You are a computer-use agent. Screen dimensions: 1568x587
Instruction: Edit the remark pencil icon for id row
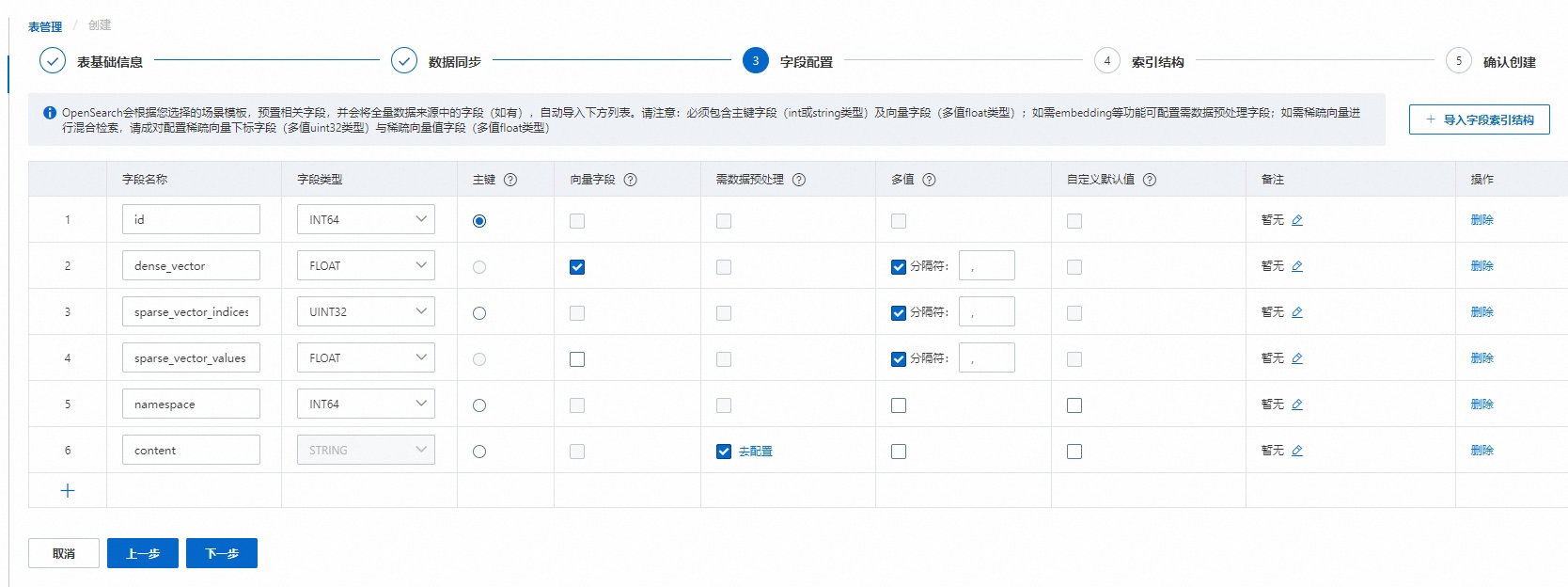(1297, 220)
